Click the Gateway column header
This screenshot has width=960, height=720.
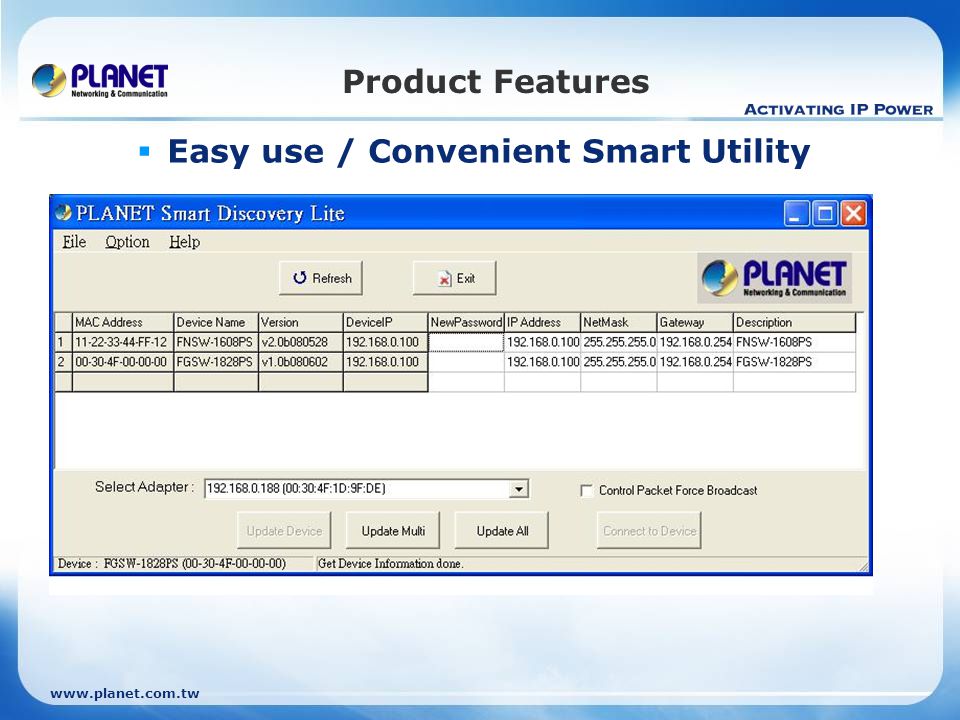point(695,322)
